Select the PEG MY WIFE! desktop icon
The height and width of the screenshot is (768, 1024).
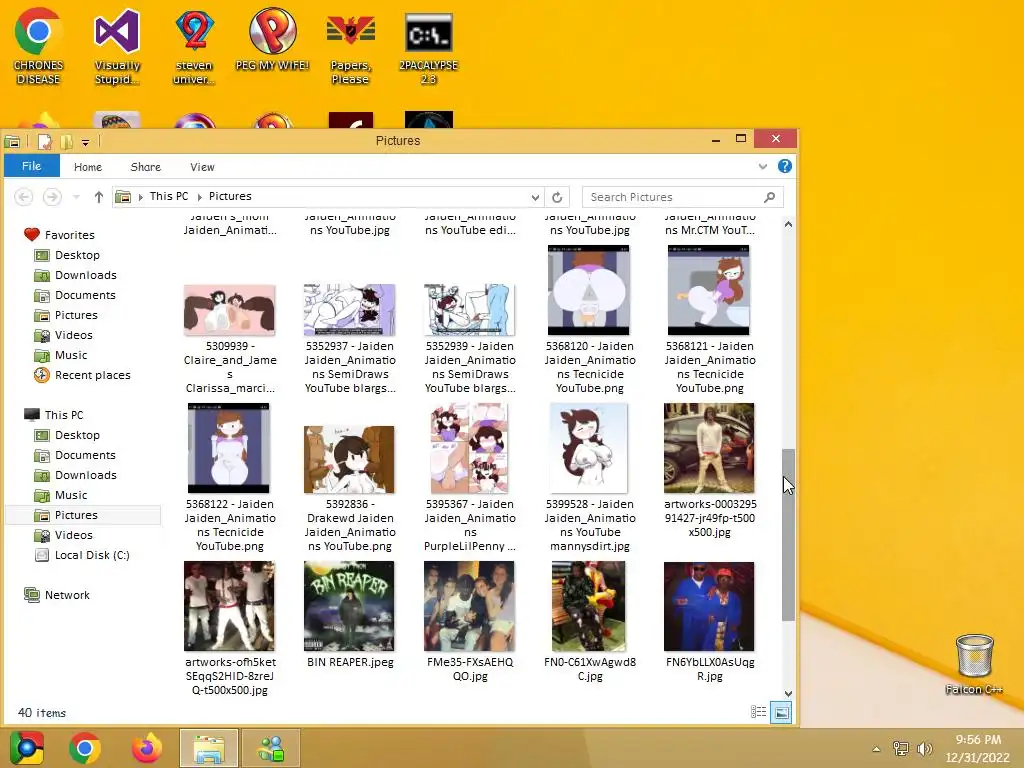(272, 39)
